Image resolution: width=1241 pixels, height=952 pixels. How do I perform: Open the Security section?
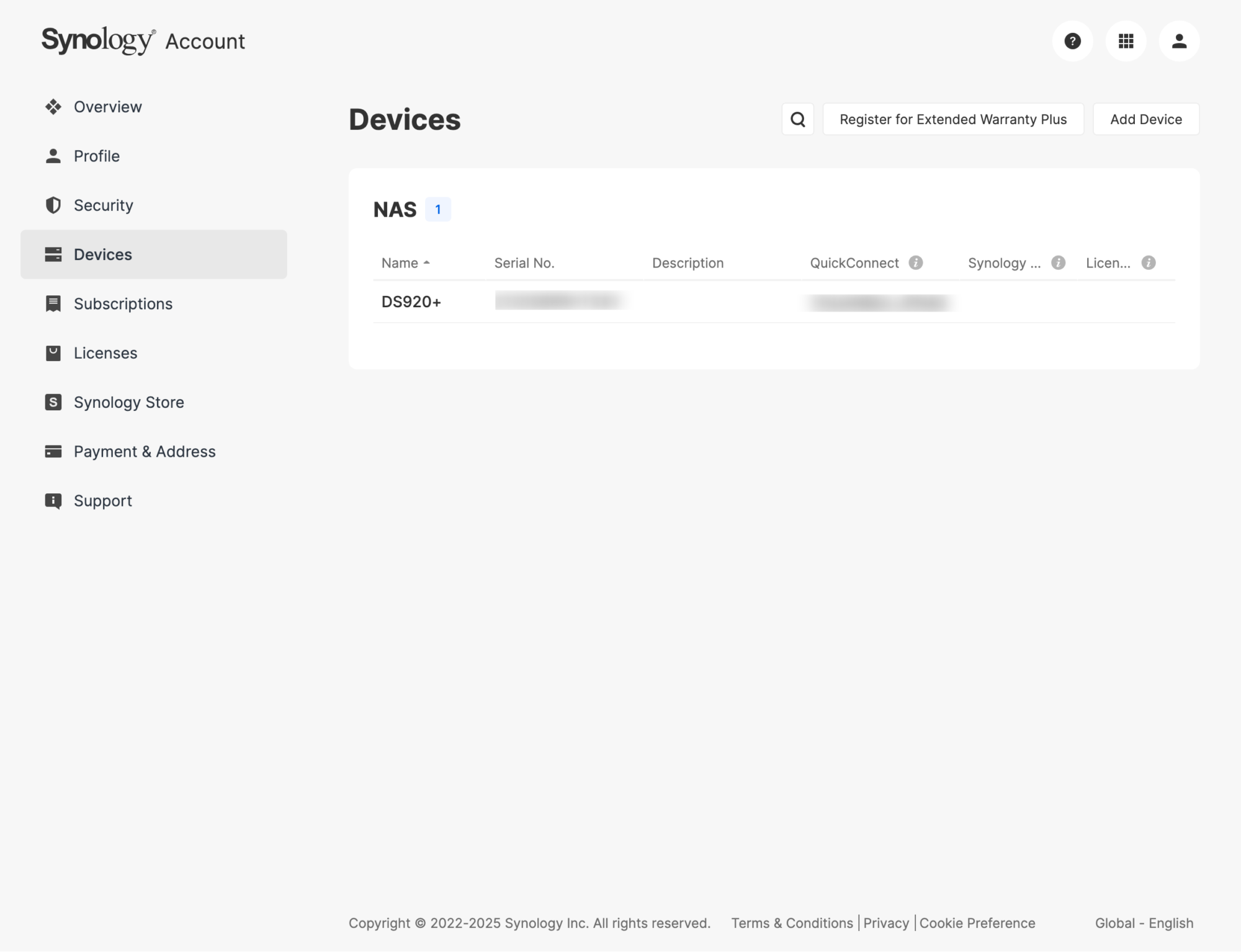103,205
